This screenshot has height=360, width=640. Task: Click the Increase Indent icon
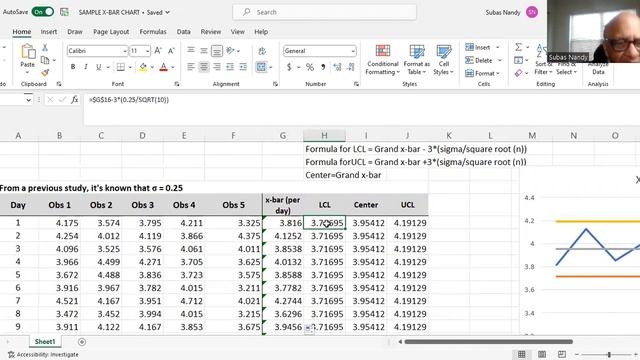(243, 67)
